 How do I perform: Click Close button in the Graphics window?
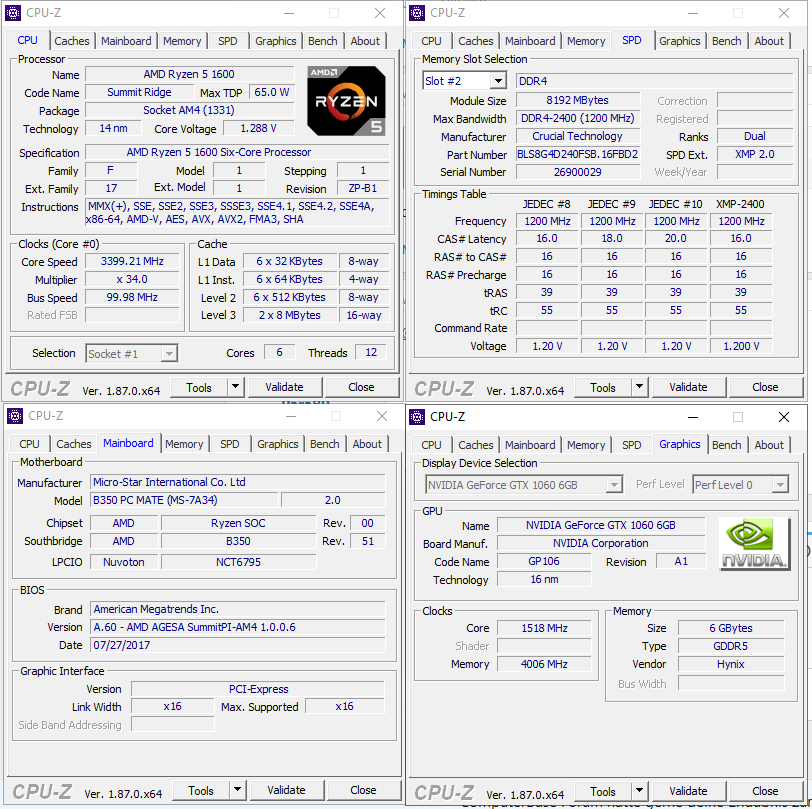point(765,791)
